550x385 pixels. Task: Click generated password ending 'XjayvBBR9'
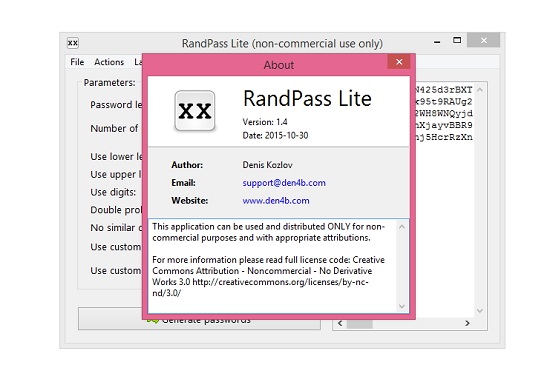point(443,125)
